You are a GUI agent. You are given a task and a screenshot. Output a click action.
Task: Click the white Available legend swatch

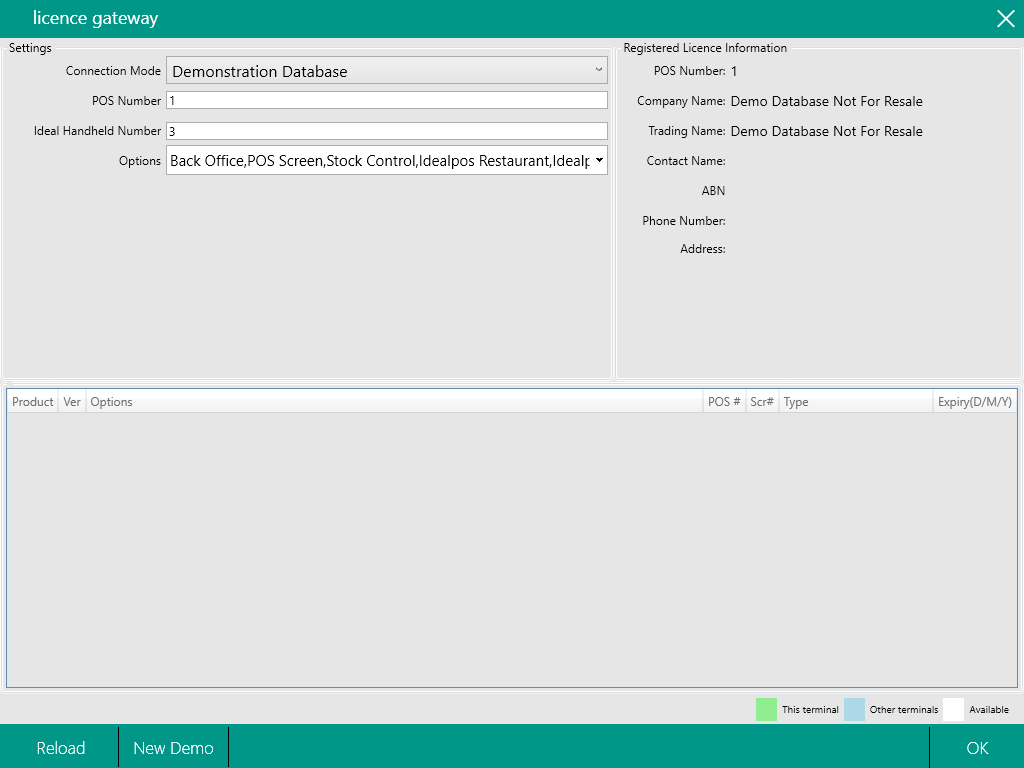tap(953, 709)
